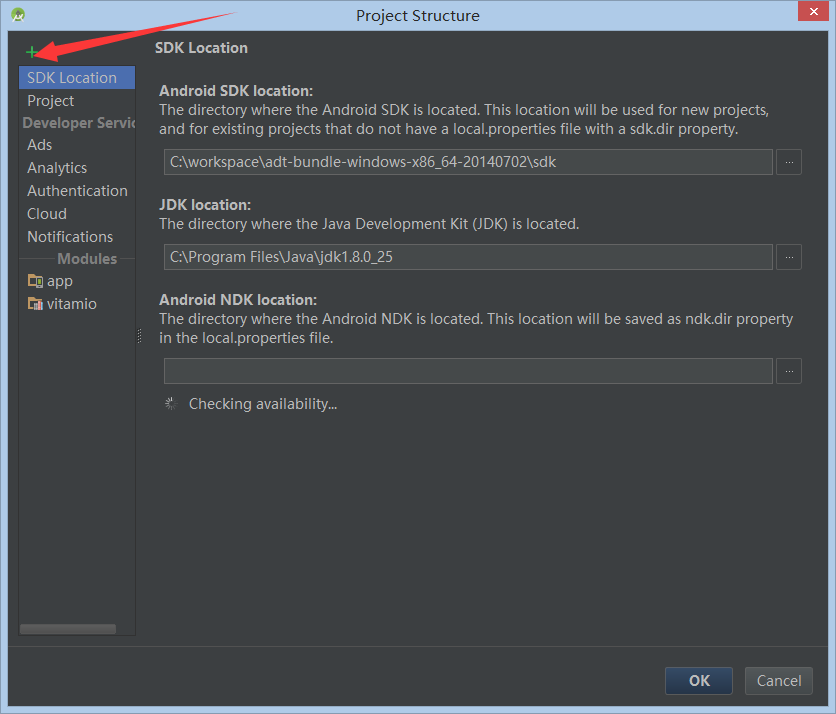Screen dimensions: 836x714
Task: Browse for Android NDK location folder
Action: coord(789,371)
